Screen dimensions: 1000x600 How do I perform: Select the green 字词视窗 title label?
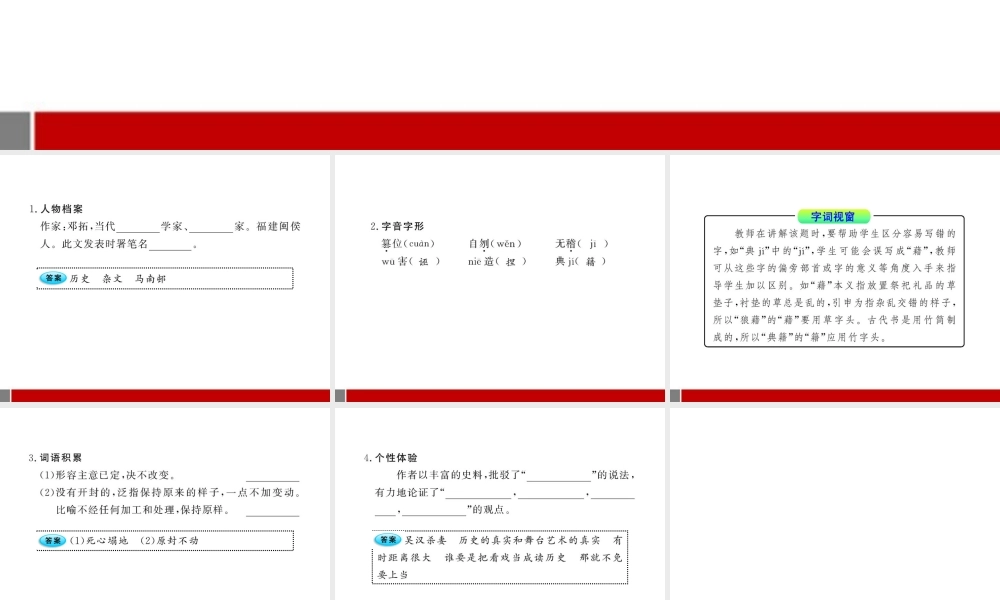coord(833,217)
